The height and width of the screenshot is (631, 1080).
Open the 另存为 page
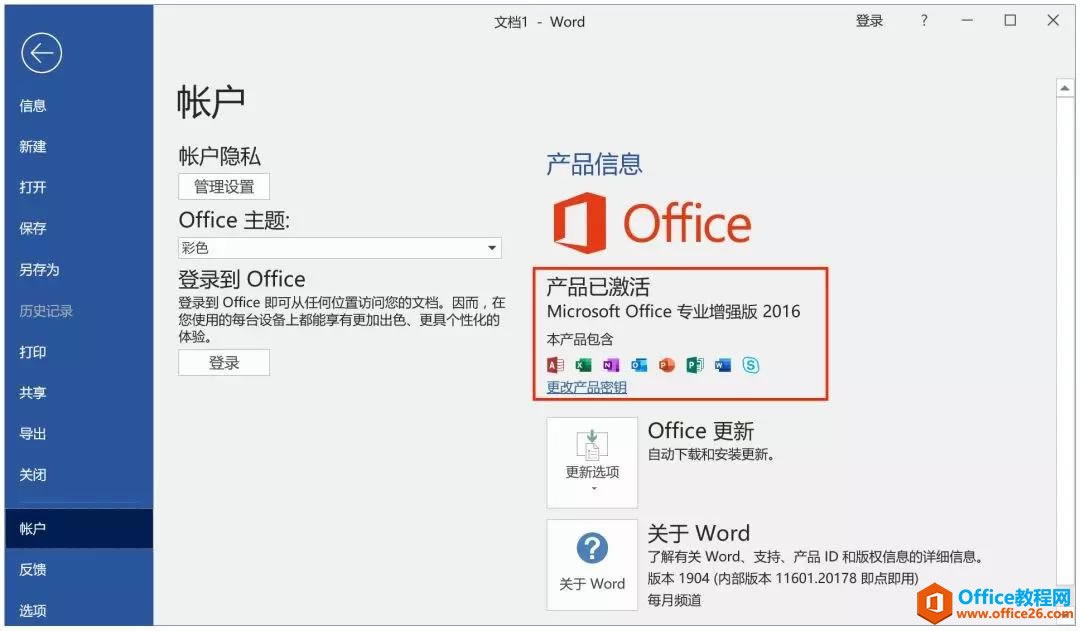[39, 269]
